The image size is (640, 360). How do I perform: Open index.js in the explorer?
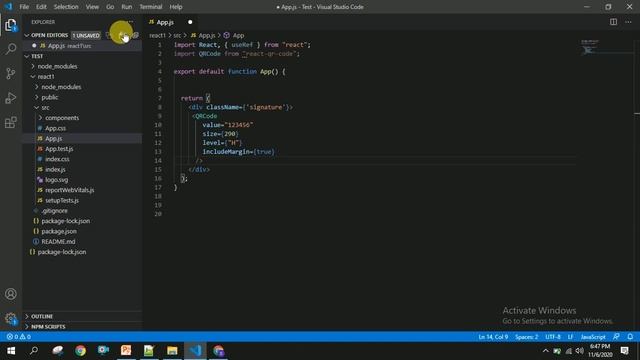55,169
